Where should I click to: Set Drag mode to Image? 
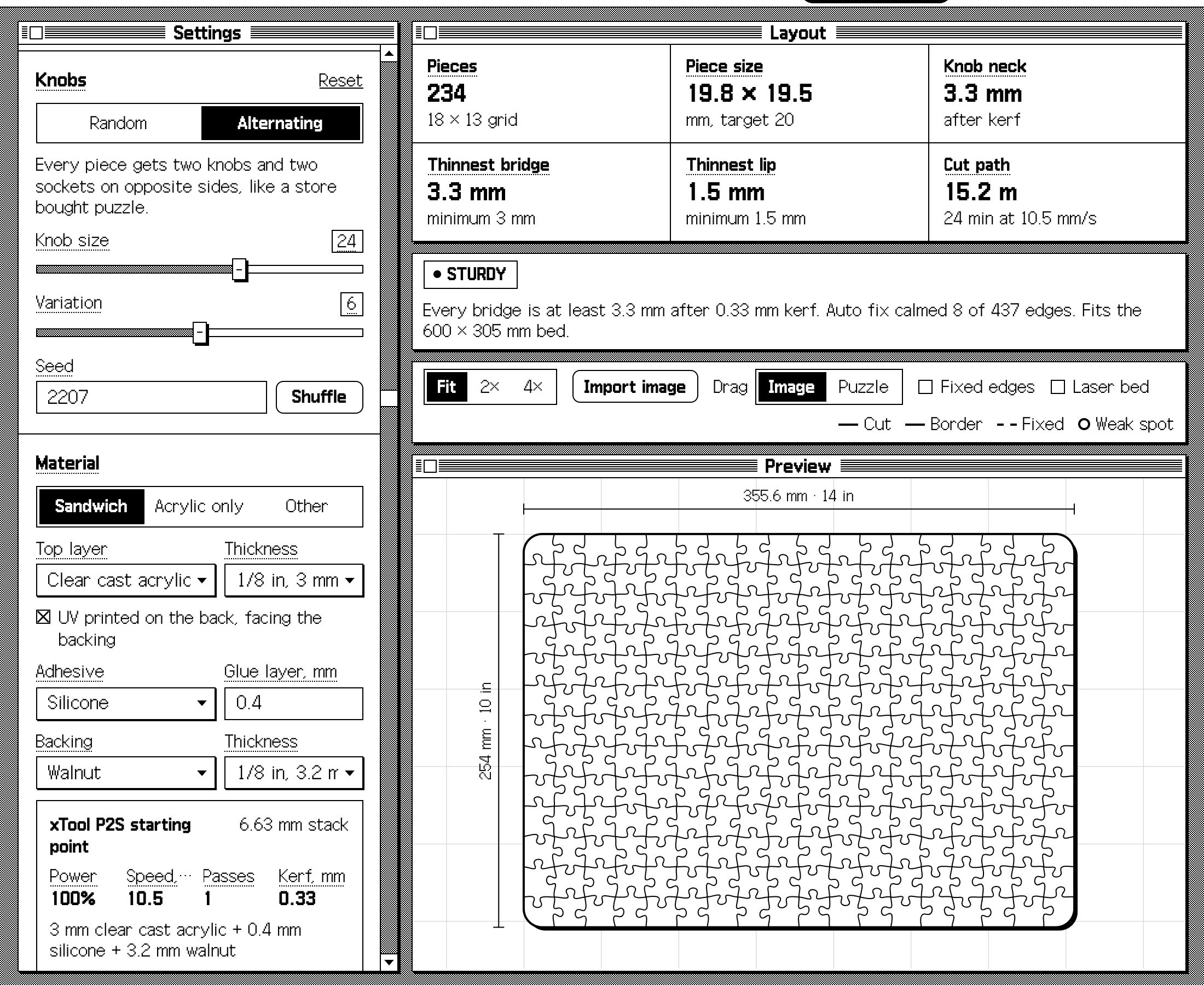[791, 387]
